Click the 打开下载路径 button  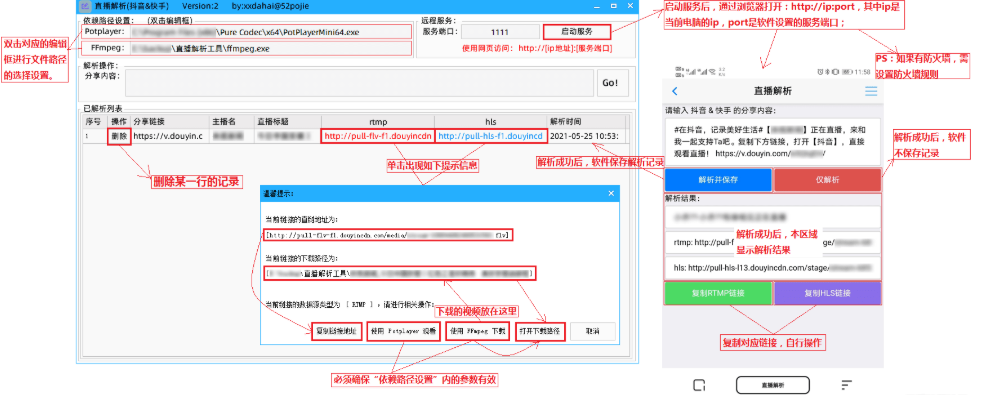(540, 331)
